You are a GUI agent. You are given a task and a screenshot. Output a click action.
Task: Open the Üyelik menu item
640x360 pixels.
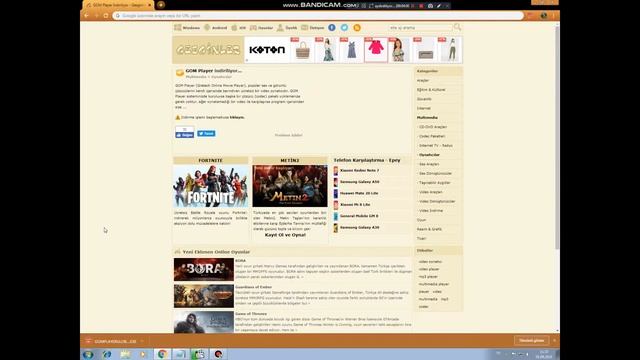click(x=287, y=28)
